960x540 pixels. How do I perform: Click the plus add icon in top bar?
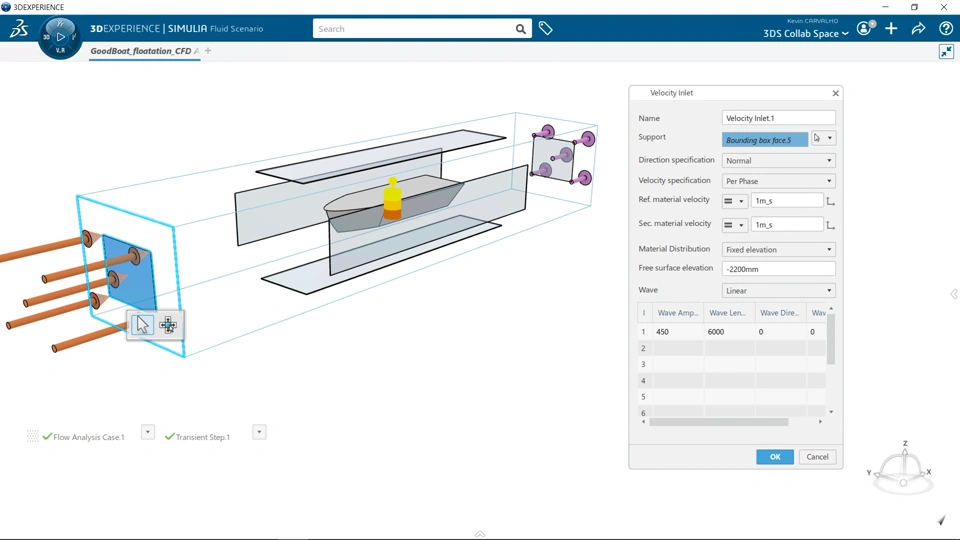point(891,29)
